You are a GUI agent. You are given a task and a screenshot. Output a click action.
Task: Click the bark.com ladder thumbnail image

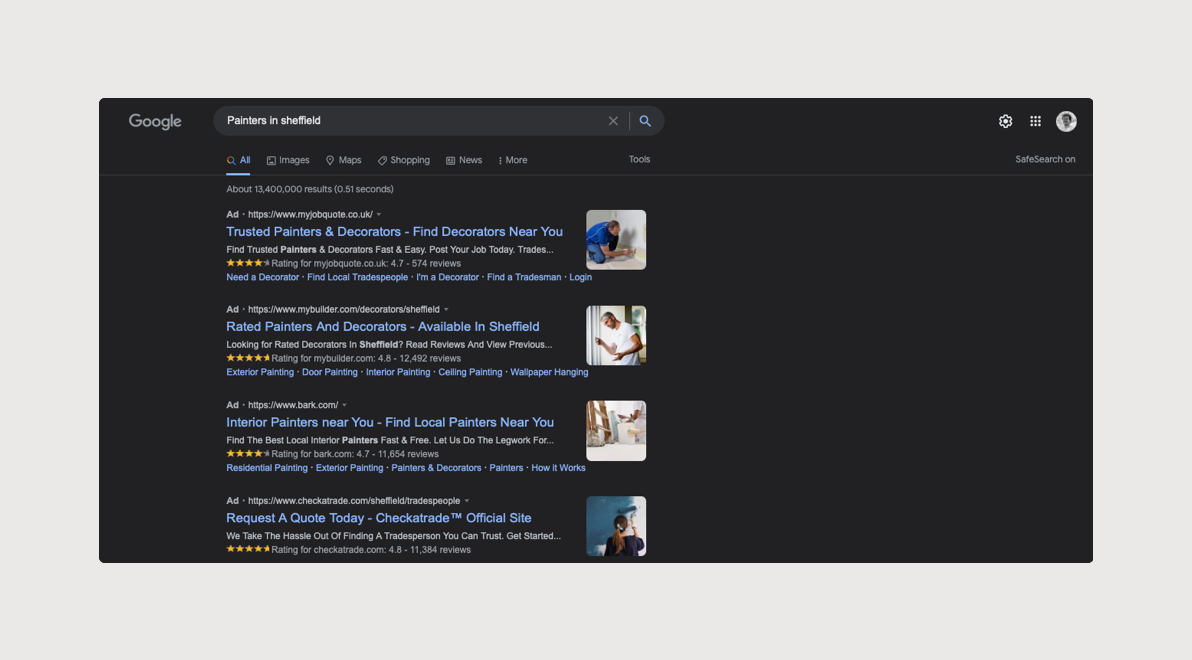coord(616,431)
